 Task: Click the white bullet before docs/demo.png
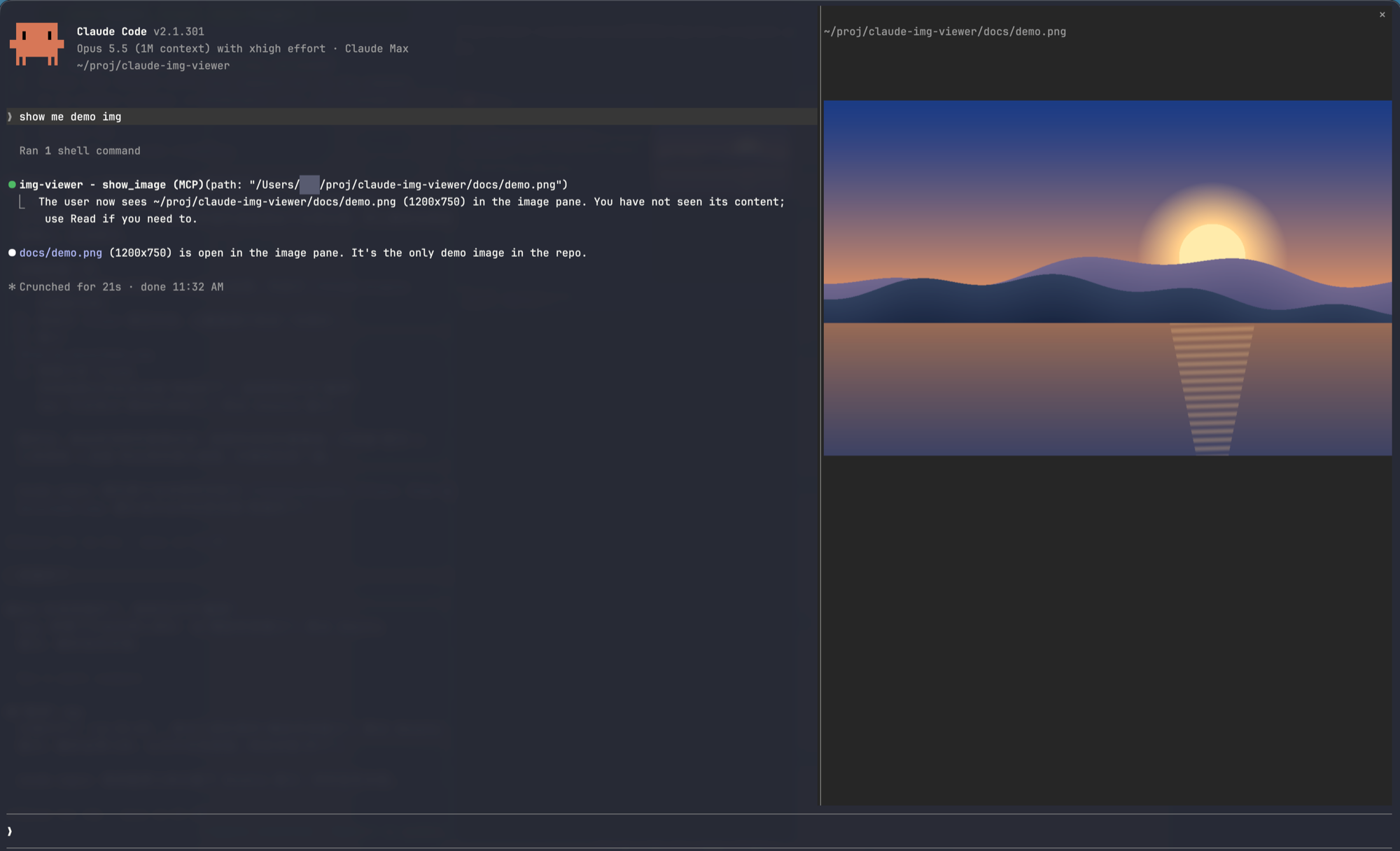12,253
